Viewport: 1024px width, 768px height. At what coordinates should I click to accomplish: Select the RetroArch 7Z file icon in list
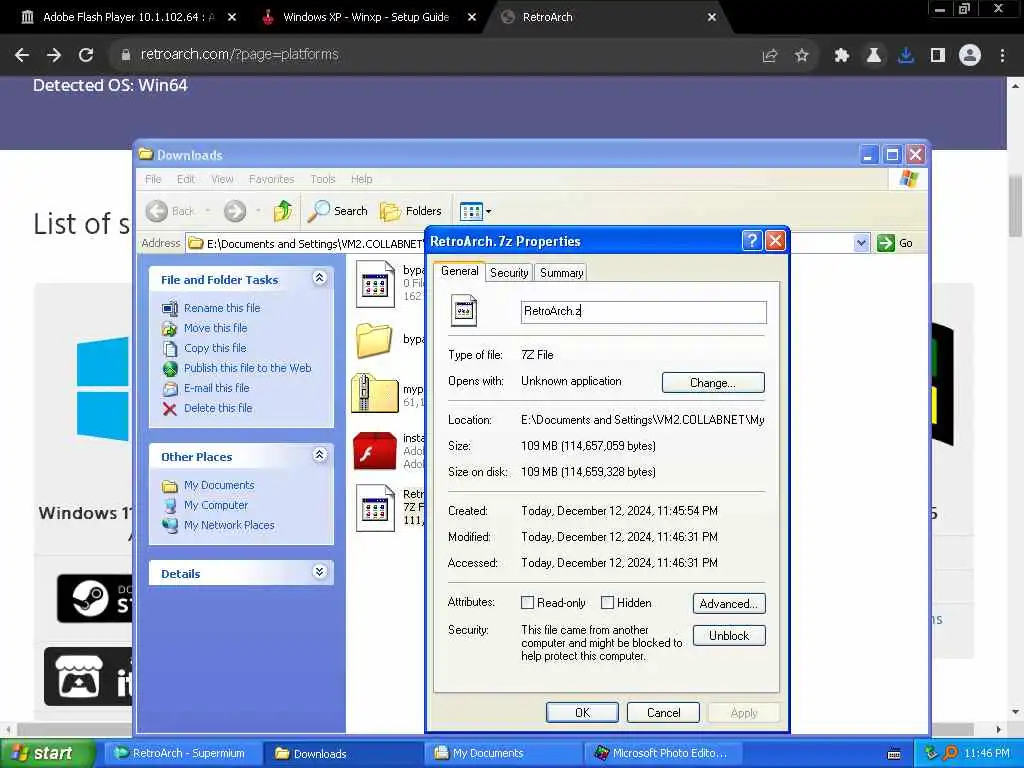tap(376, 508)
